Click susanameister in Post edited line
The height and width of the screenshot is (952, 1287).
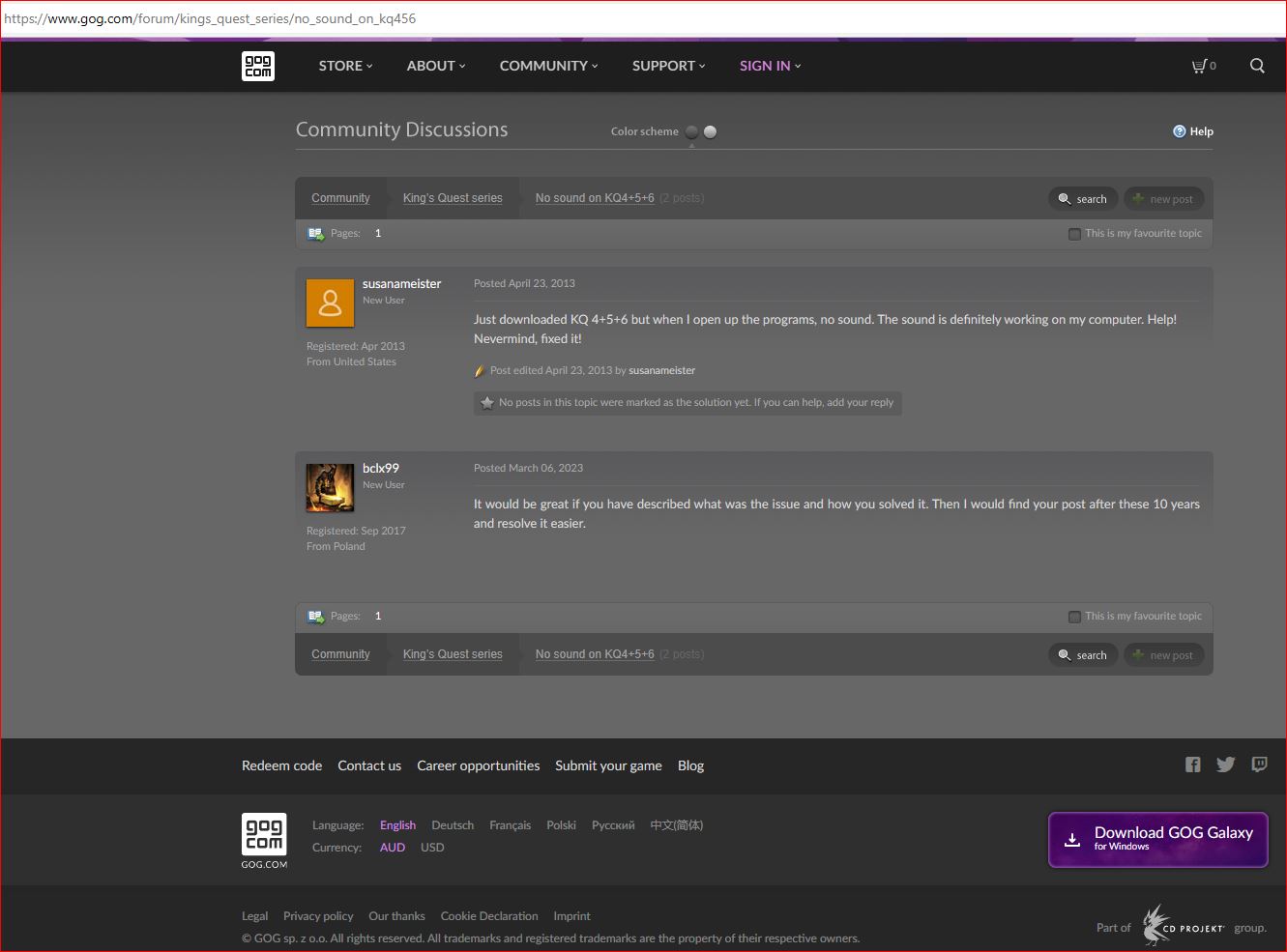tap(661, 370)
